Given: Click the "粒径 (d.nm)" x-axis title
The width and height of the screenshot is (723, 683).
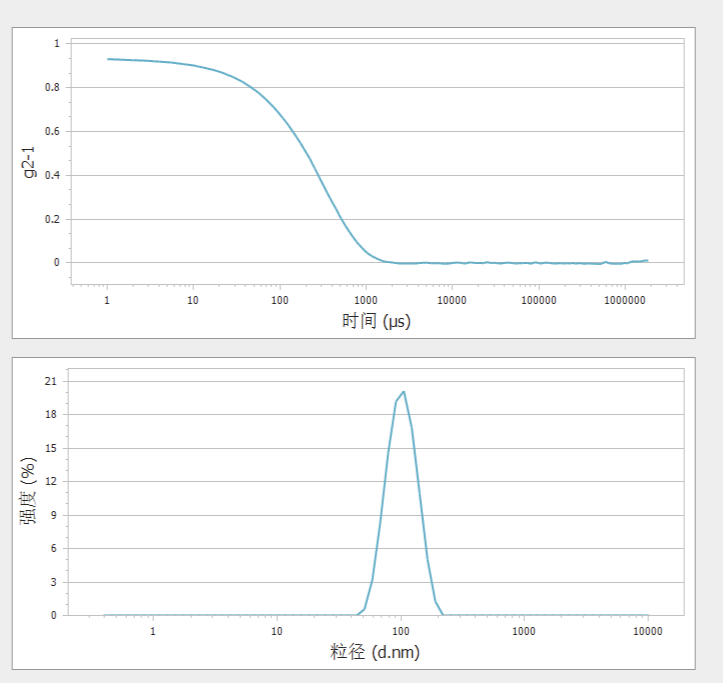Looking at the screenshot, I should click(x=375, y=652).
